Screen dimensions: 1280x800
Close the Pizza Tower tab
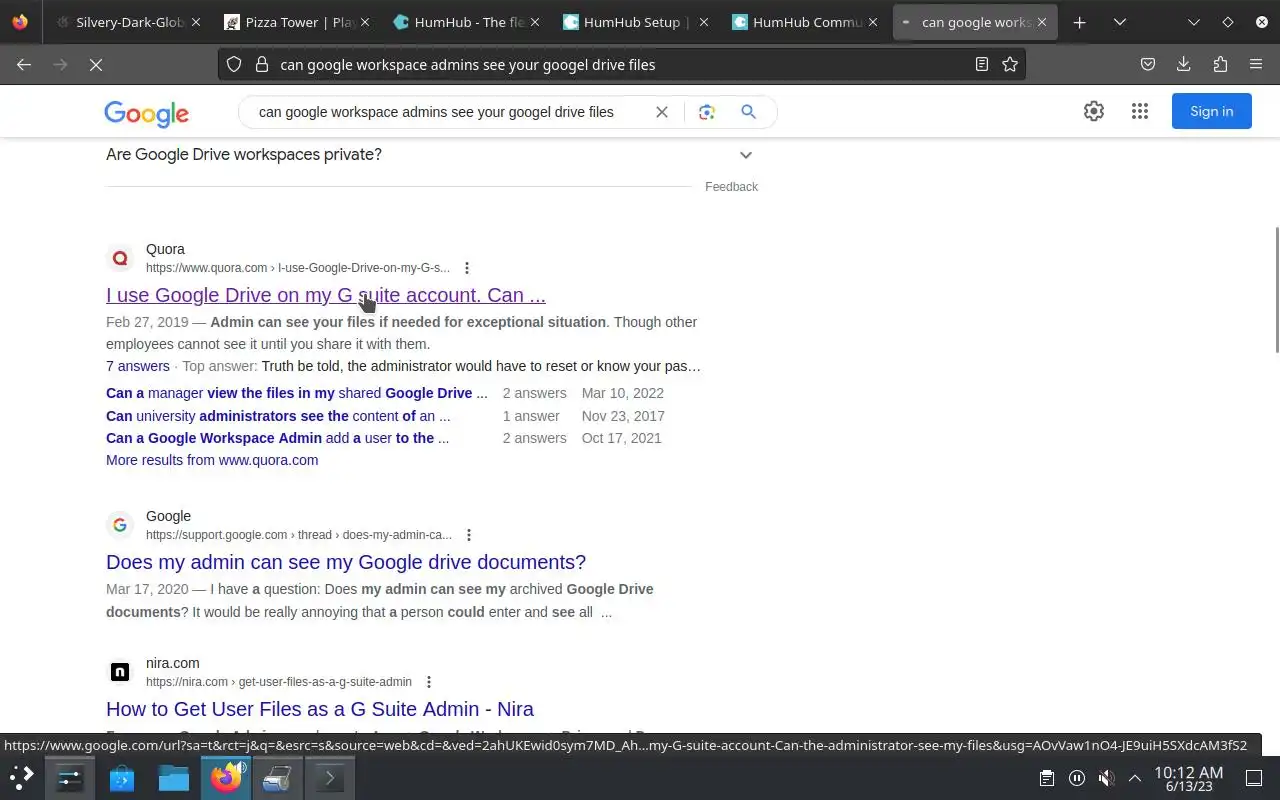364,22
